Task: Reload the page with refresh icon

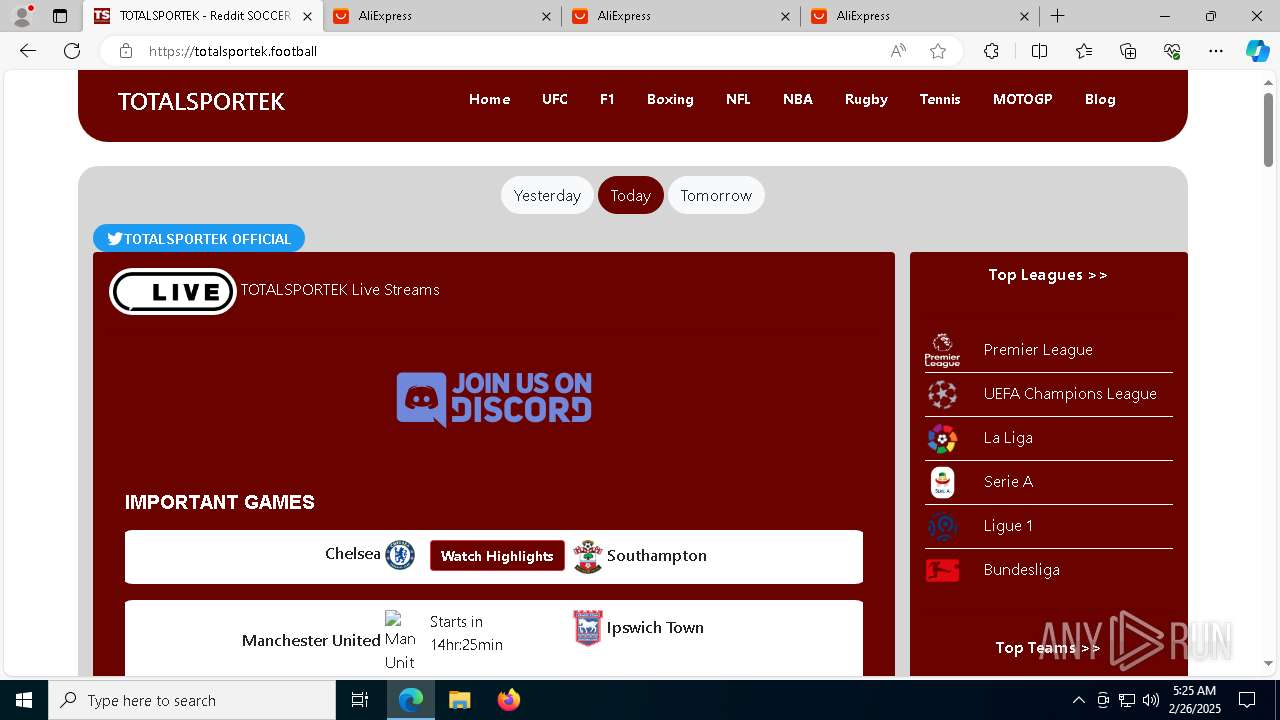Action: coord(72,51)
